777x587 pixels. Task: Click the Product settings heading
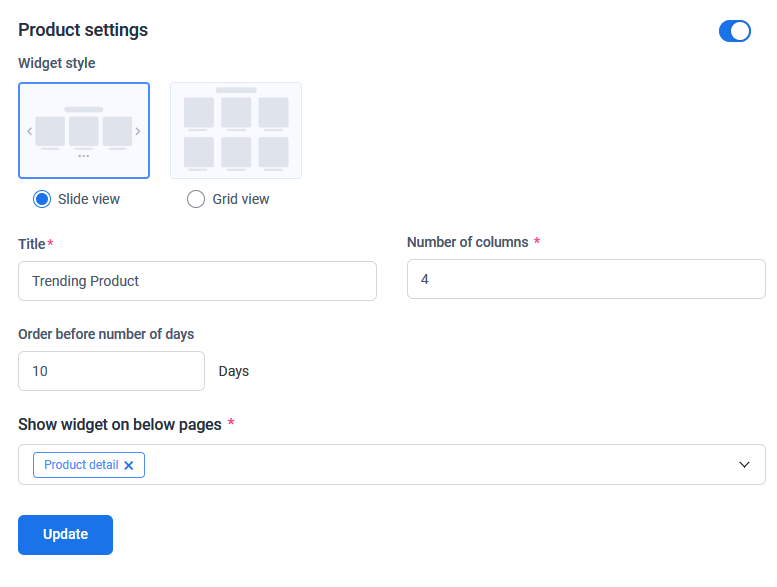[x=83, y=30]
